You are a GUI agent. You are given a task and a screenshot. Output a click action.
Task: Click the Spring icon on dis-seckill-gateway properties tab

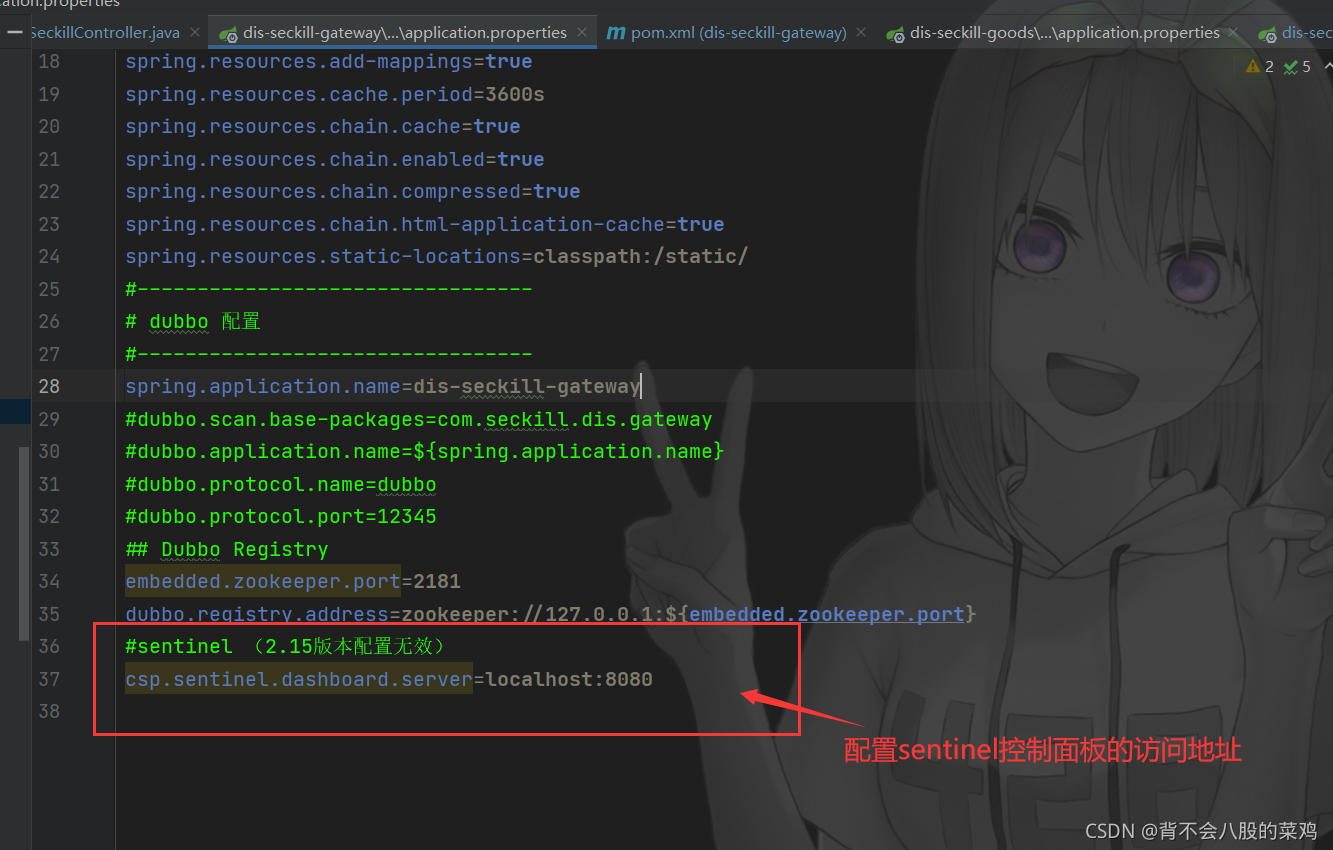[228, 33]
